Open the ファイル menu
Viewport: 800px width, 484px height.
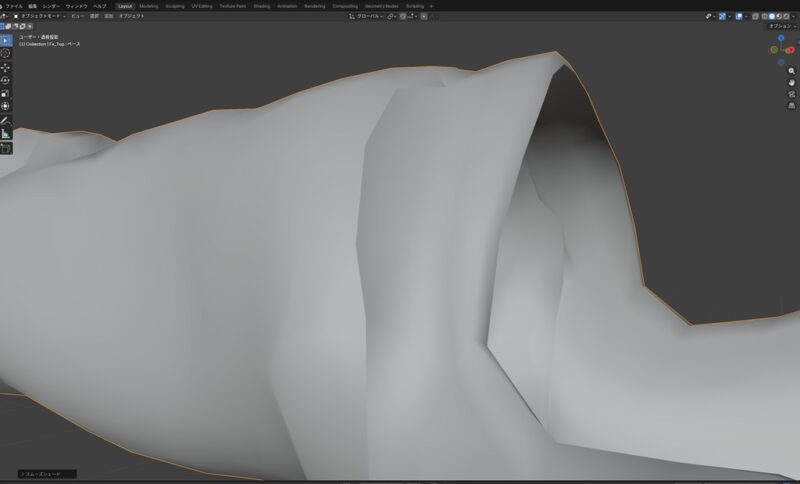point(14,6)
